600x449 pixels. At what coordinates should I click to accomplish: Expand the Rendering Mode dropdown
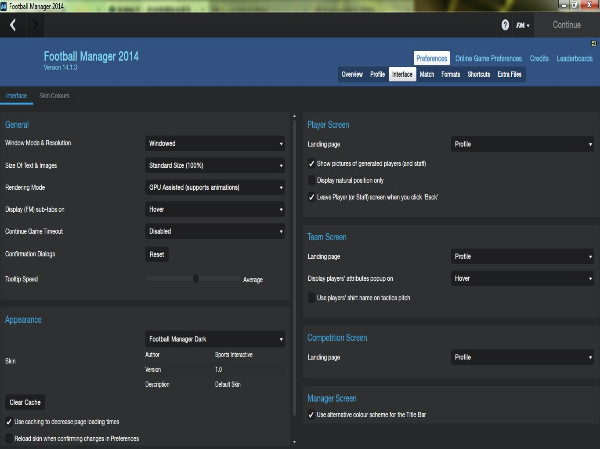pyautogui.click(x=215, y=188)
